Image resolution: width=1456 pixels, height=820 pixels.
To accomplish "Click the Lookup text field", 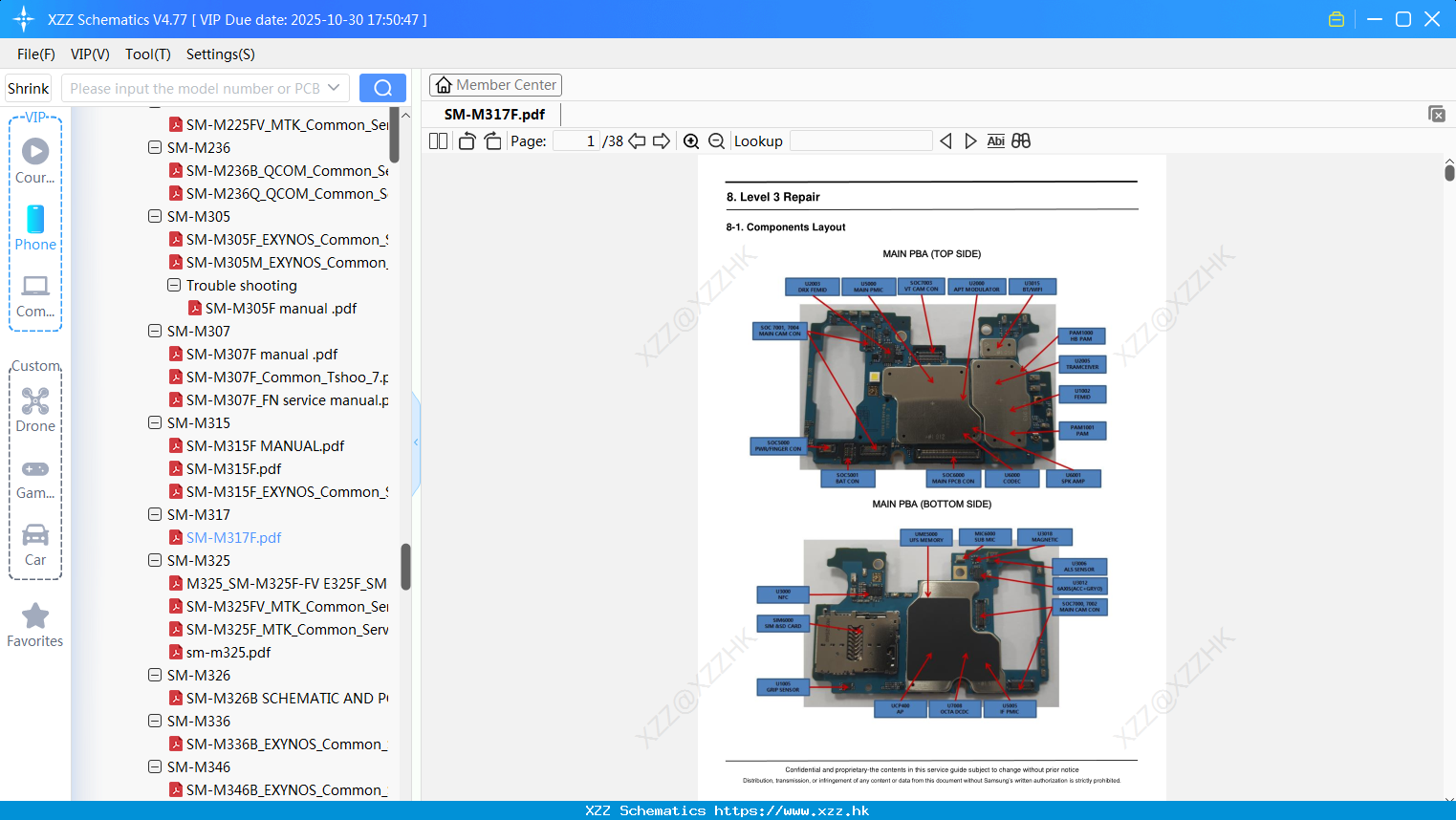I will pos(860,140).
